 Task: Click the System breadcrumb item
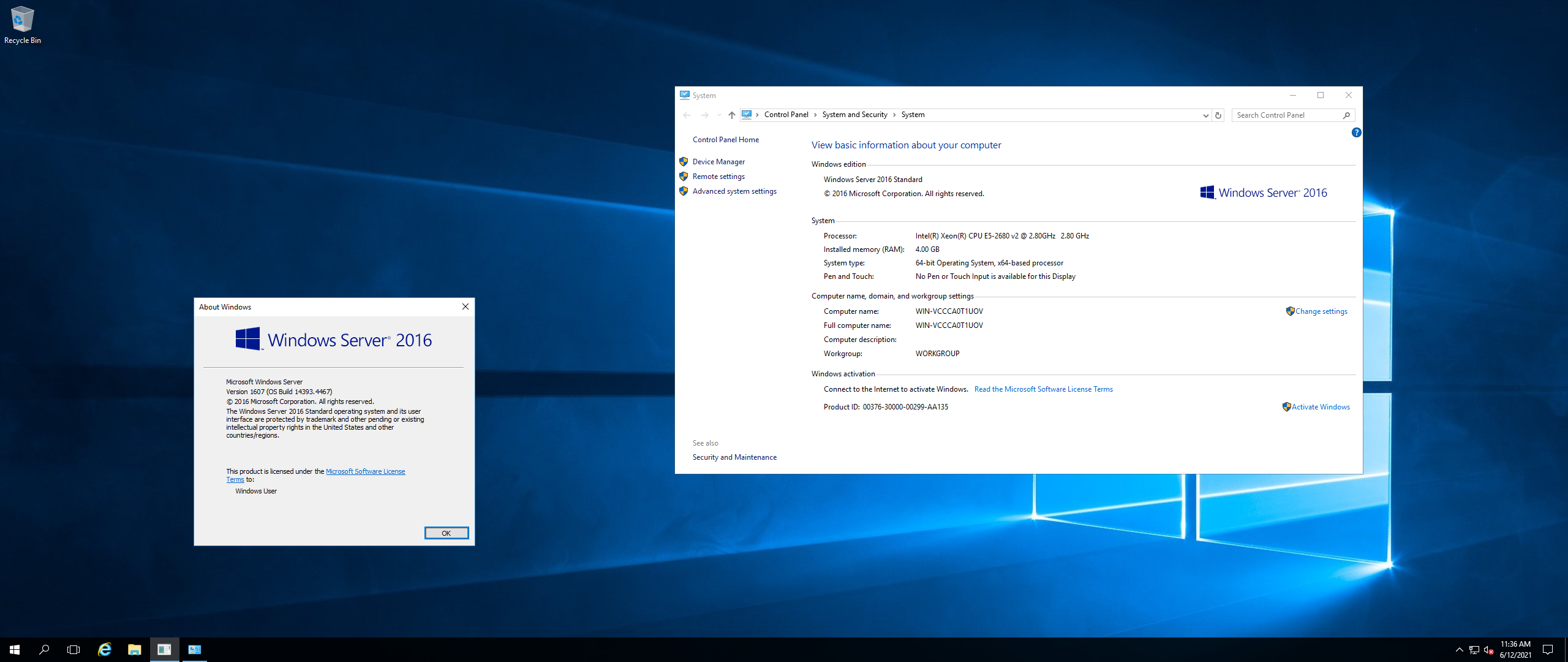(913, 115)
